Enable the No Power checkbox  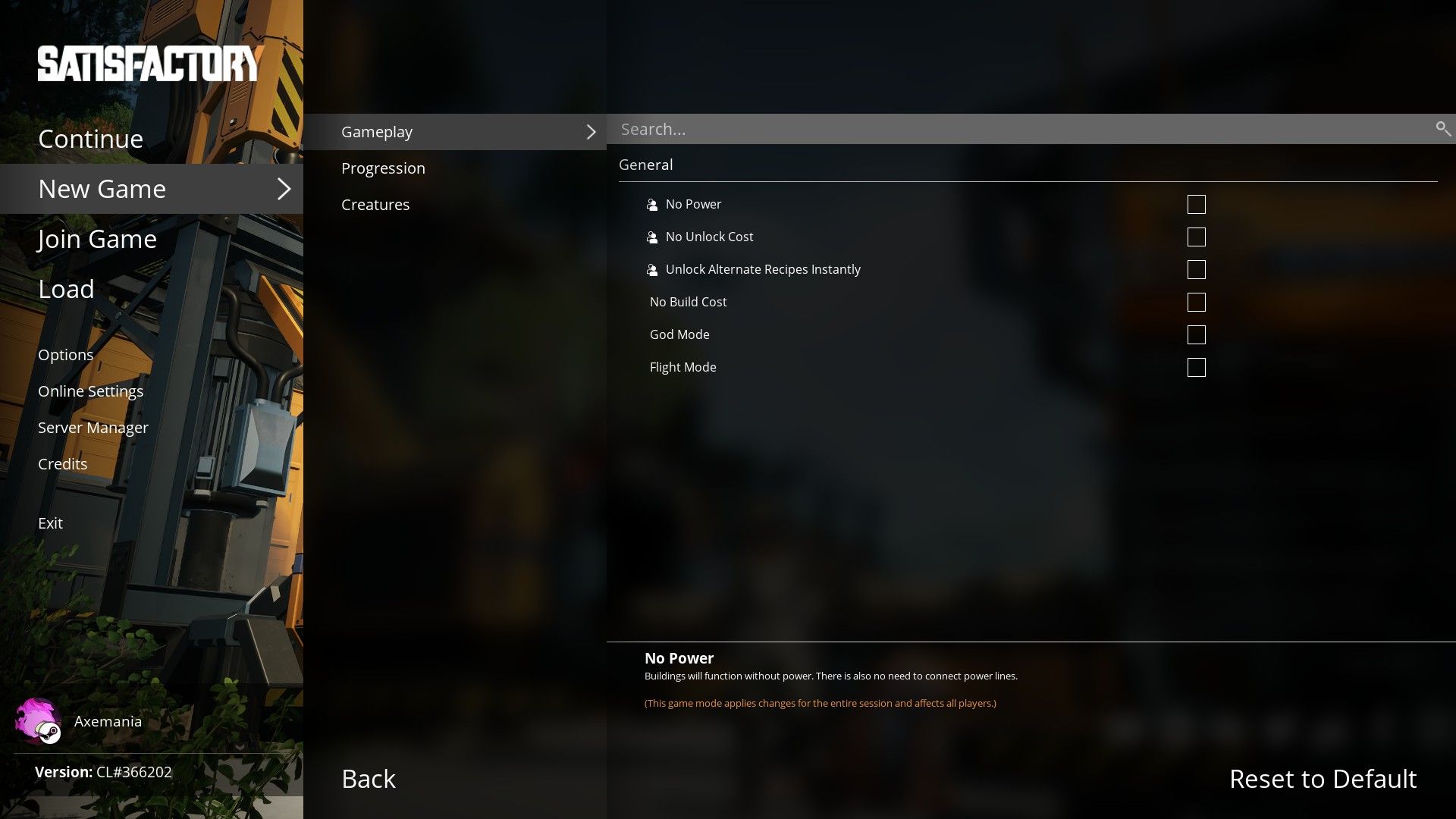point(1196,204)
